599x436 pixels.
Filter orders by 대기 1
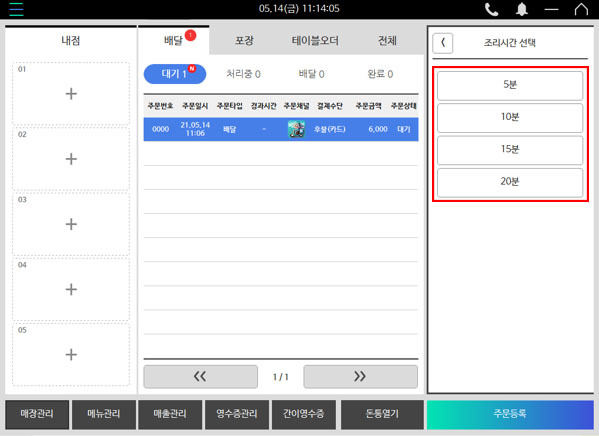[x=175, y=74]
